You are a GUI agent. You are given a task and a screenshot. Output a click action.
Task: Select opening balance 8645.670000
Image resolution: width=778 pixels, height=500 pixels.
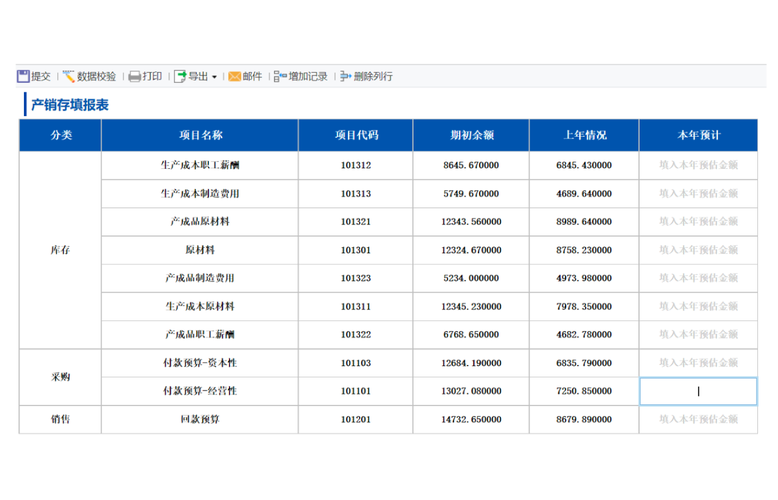click(x=471, y=165)
